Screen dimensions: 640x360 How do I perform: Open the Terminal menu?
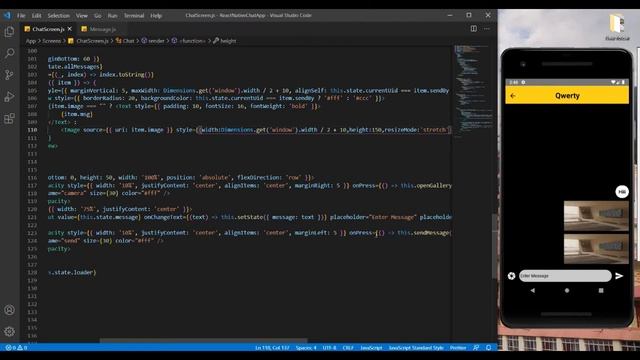[134, 16]
